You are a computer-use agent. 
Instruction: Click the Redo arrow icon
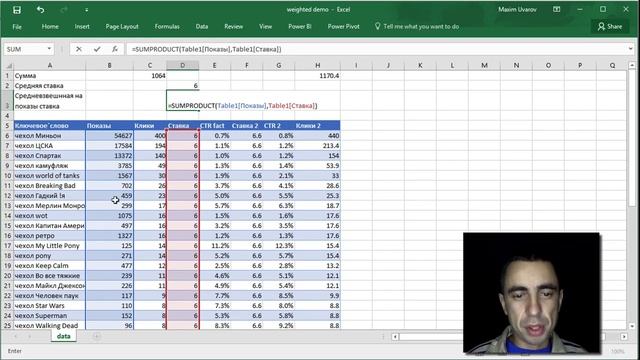point(64,10)
